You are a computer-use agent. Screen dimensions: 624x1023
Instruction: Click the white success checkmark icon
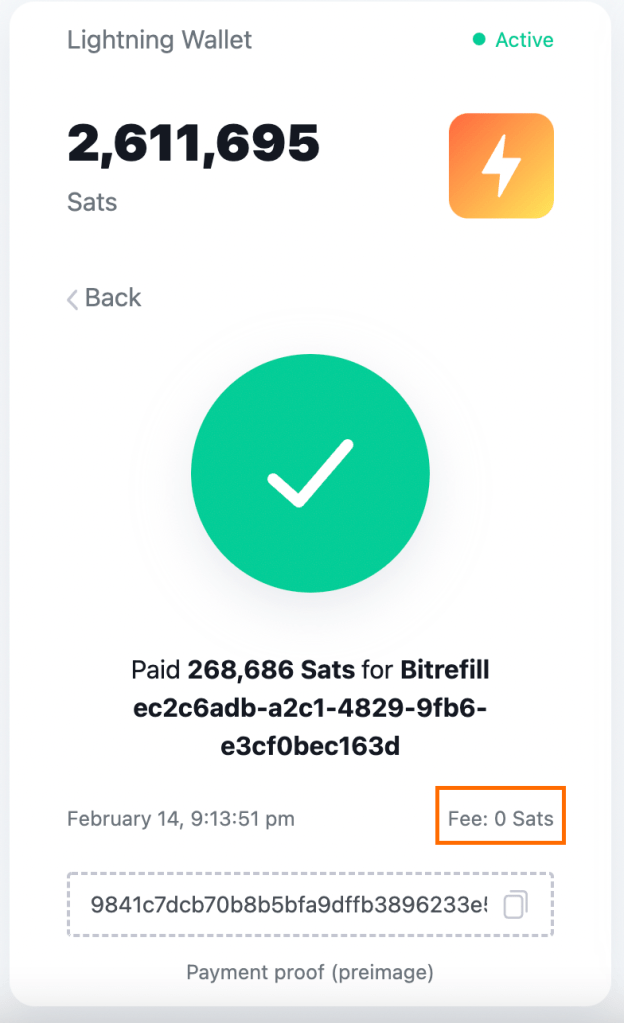coord(310,473)
